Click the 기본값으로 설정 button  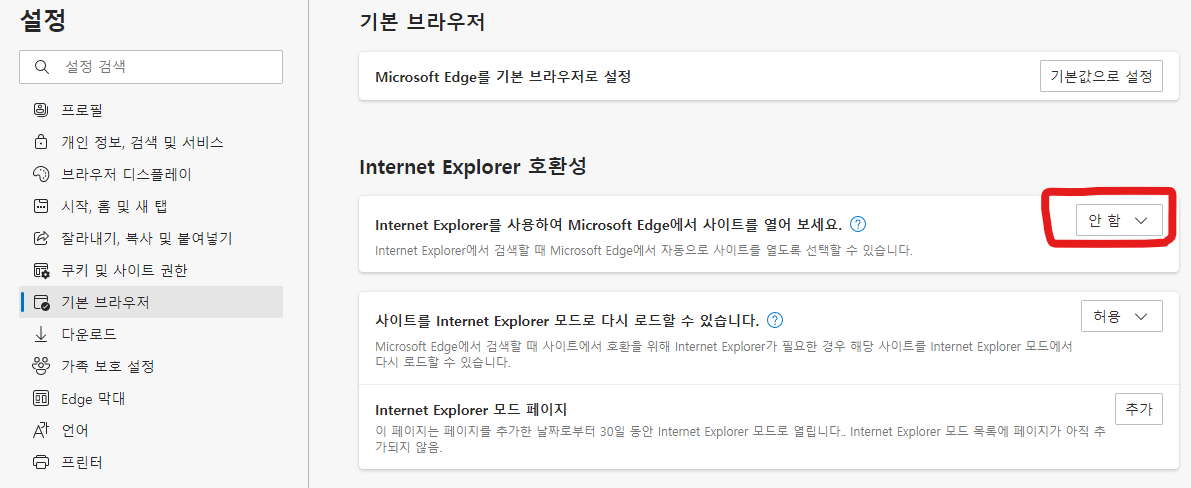[1101, 76]
